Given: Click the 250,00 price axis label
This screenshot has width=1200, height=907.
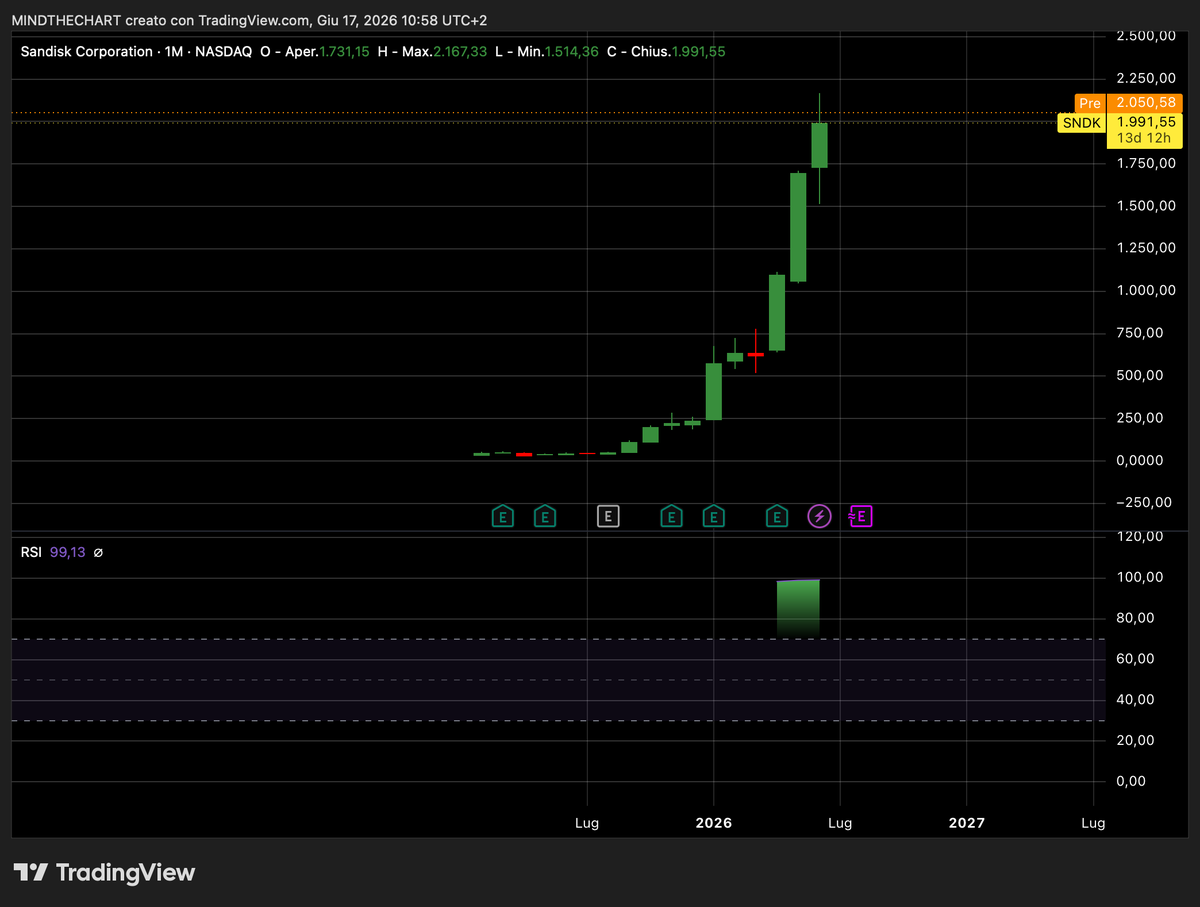Looking at the screenshot, I should (x=1140, y=418).
